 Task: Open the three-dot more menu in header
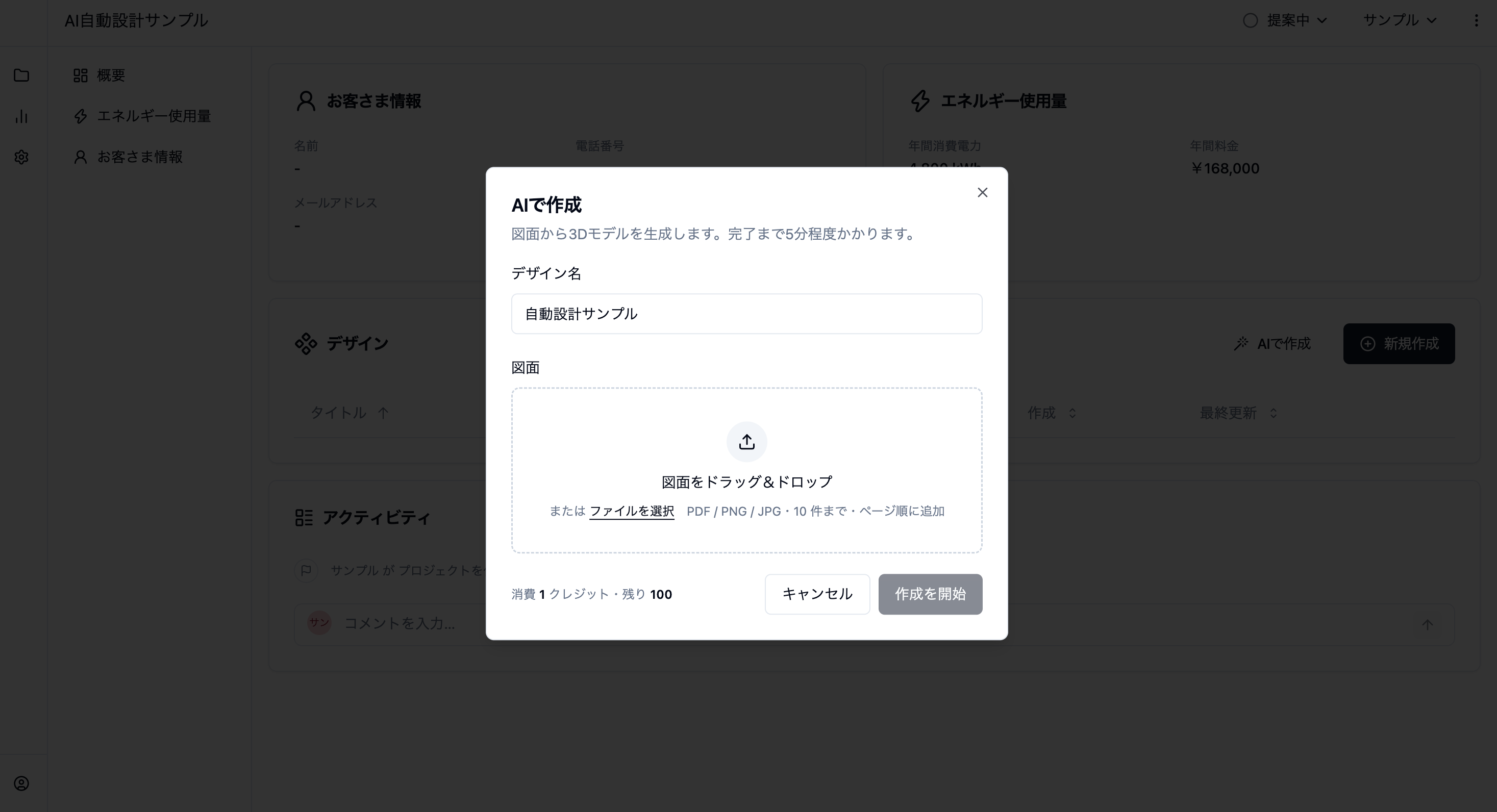1476,20
